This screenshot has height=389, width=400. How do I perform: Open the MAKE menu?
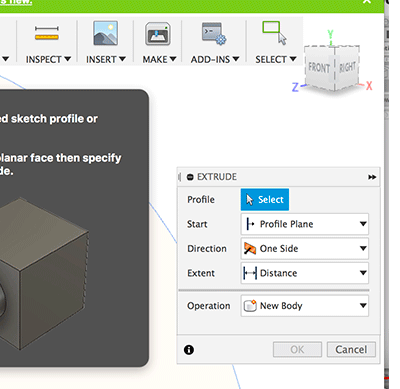click(x=159, y=59)
